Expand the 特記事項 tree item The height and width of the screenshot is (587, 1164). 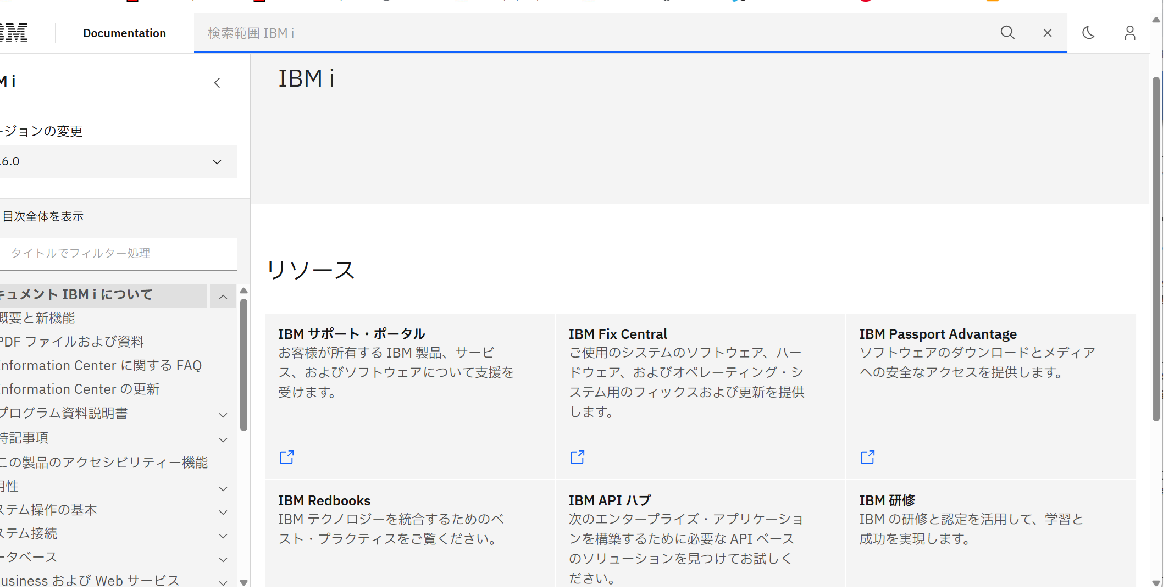[223, 439]
